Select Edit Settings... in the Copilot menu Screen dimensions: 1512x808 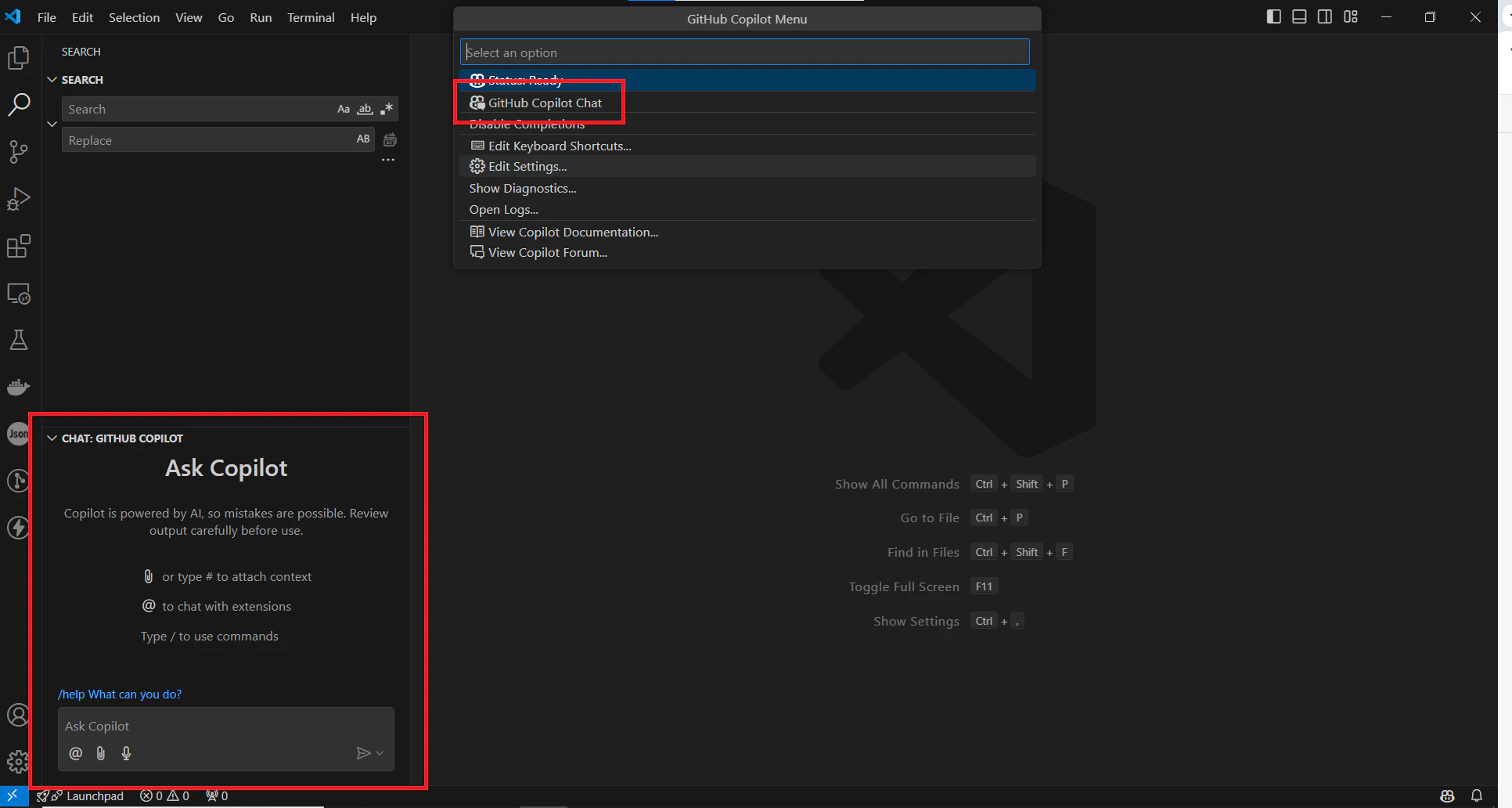747,166
